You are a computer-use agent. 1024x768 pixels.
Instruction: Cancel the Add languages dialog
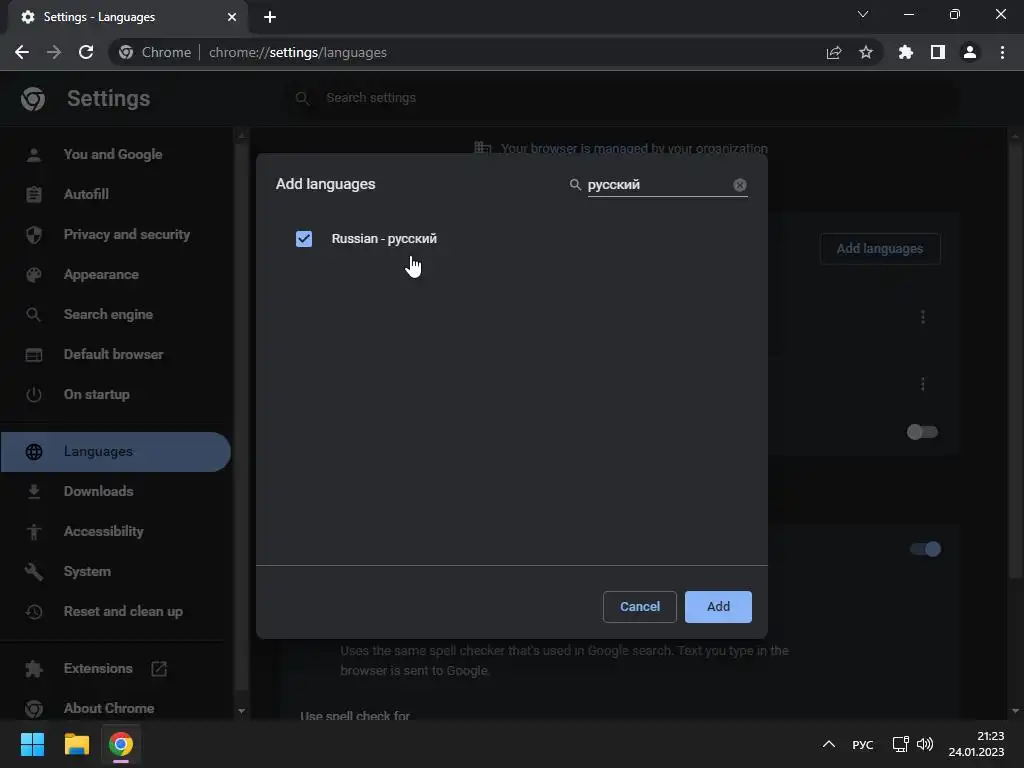pyautogui.click(x=639, y=607)
